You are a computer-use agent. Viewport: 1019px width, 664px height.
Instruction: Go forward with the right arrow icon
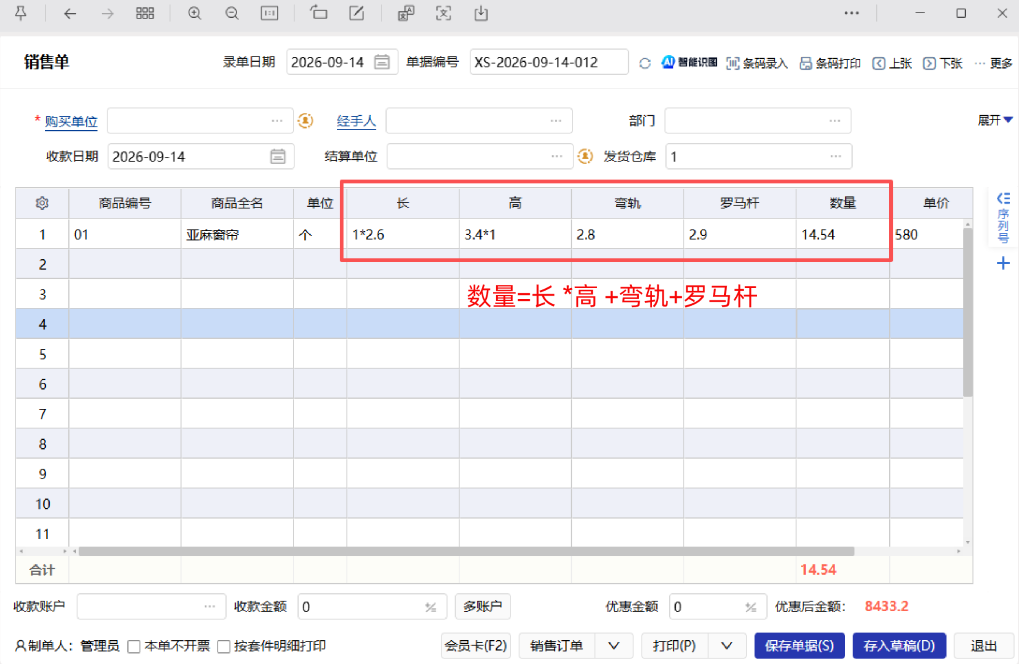(107, 13)
